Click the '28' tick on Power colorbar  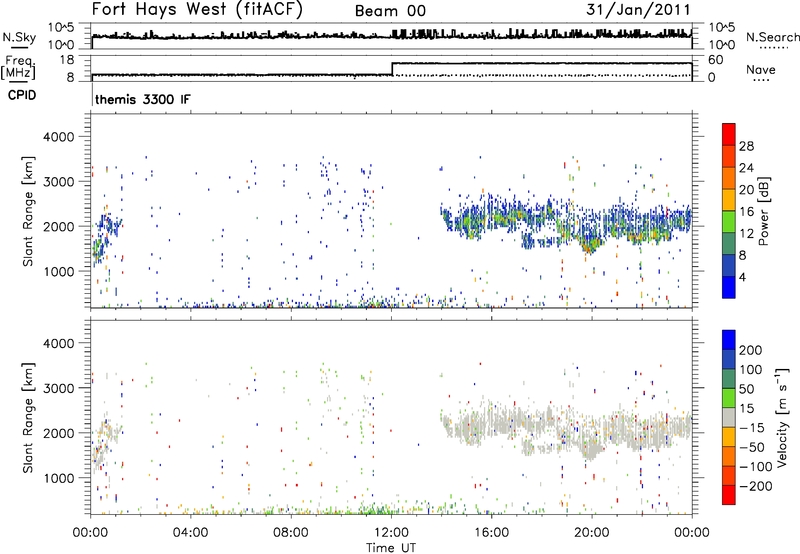coord(746,146)
